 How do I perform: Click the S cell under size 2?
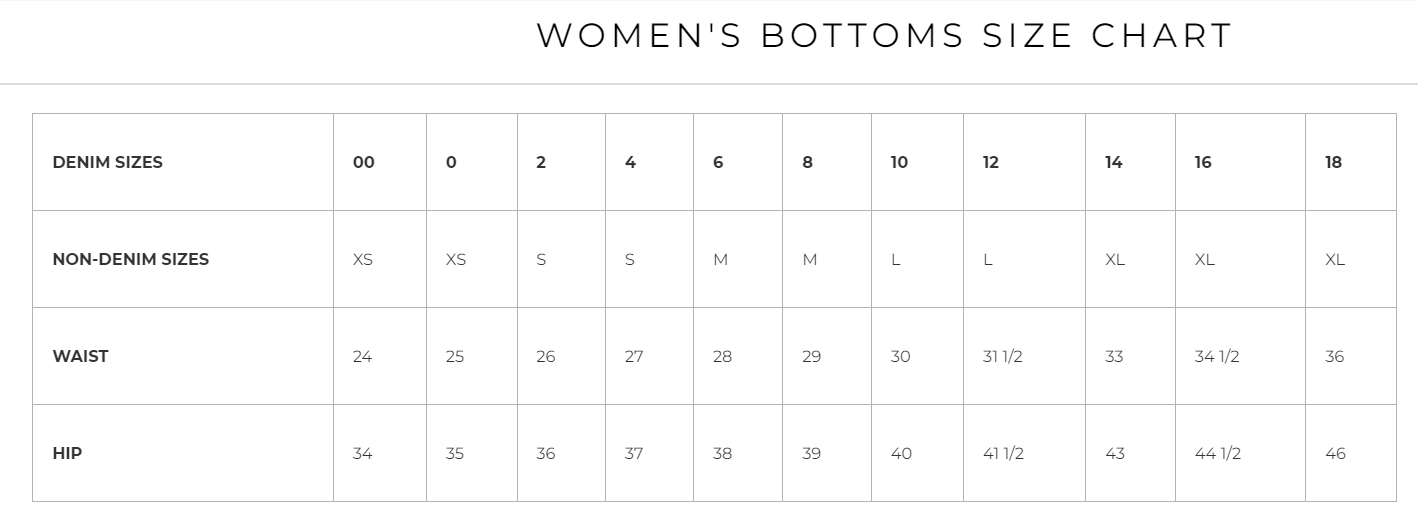pos(541,259)
